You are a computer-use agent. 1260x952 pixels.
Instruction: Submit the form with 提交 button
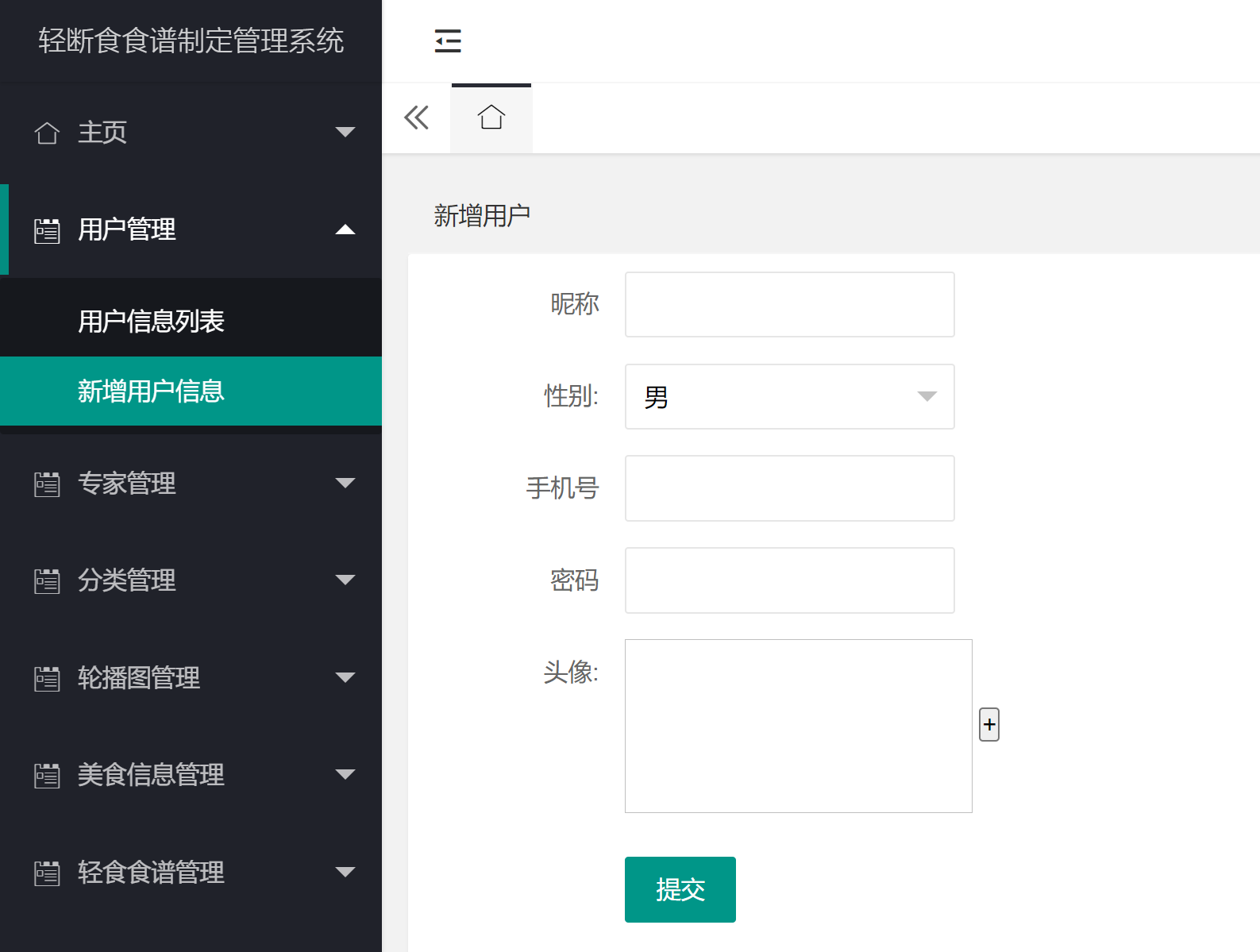pyautogui.click(x=680, y=889)
